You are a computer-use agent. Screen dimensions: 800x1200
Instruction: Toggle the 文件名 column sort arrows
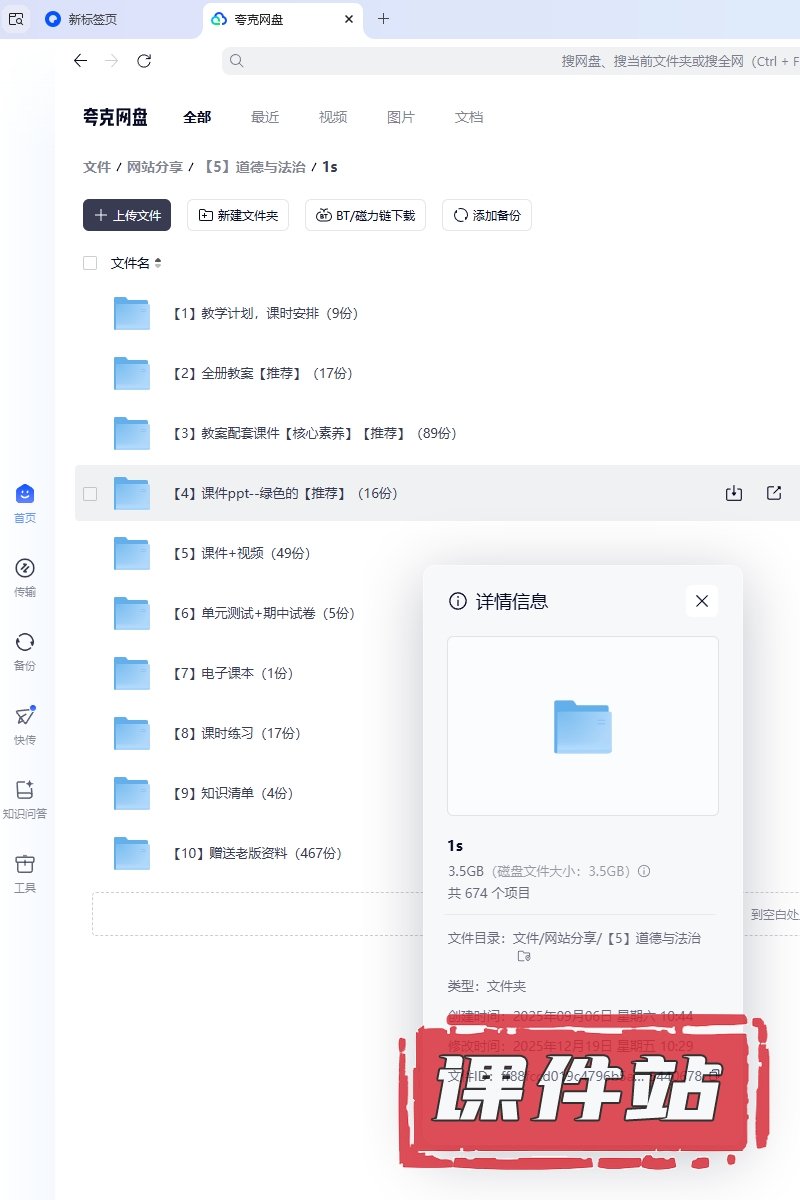pyautogui.click(x=158, y=263)
